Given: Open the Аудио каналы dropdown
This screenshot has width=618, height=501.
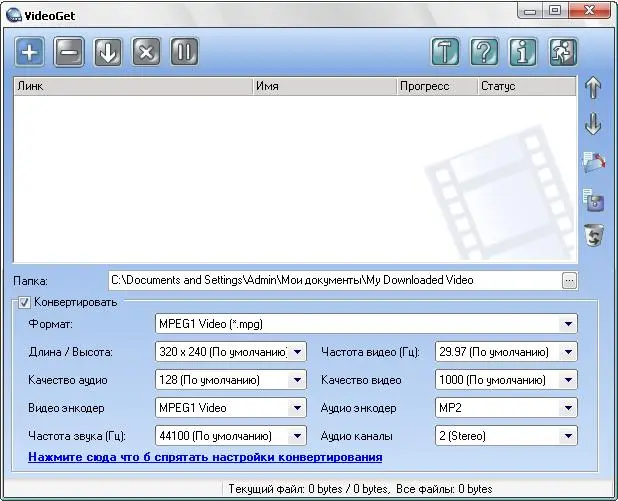Looking at the screenshot, I should (568, 436).
